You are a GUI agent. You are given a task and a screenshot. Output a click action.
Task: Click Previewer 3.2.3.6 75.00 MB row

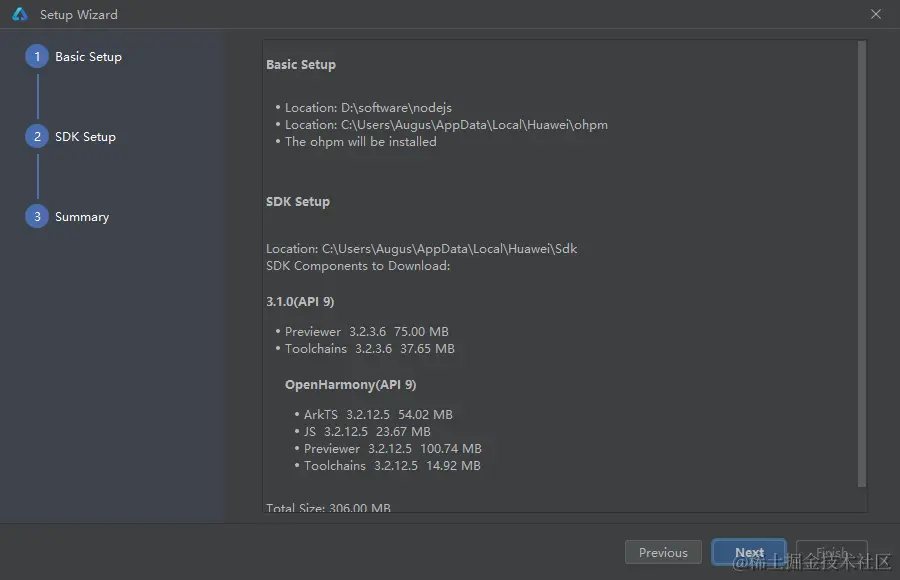[x=367, y=332]
